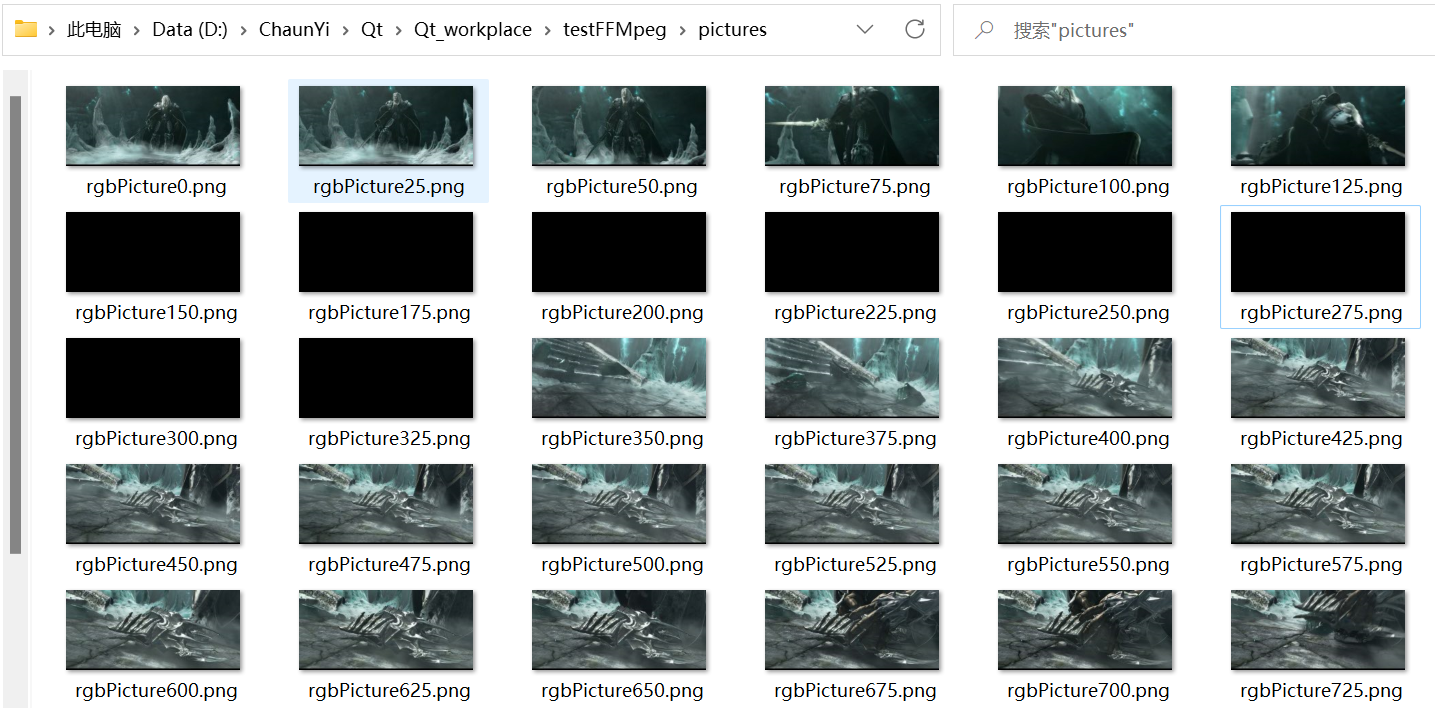Select black rgbPicture150.png thumbnail
Image resolution: width=1435 pixels, height=708 pixels.
153,251
